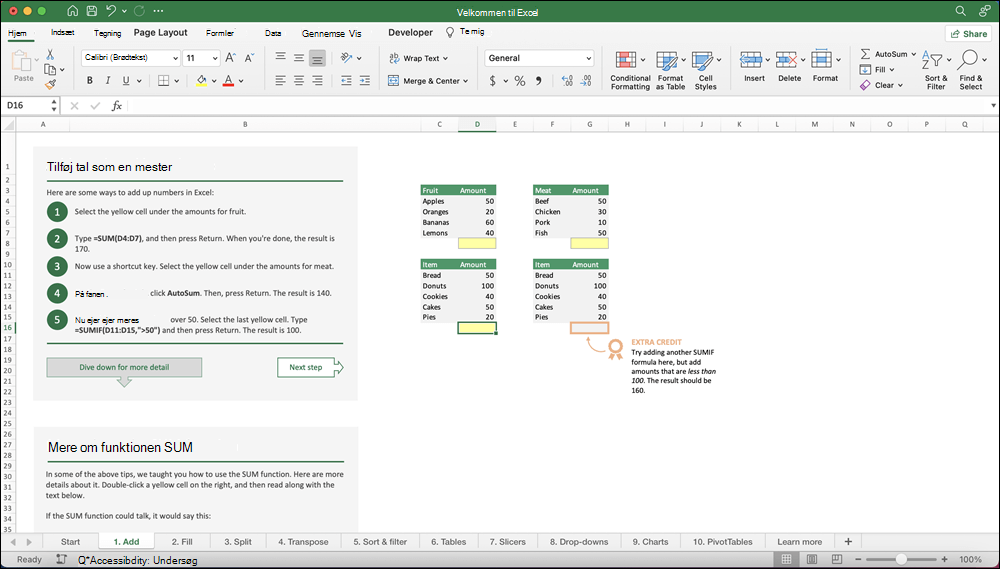Screen dimensions: 1000x569
Task: Expand the formula bar
Action: click(993, 105)
